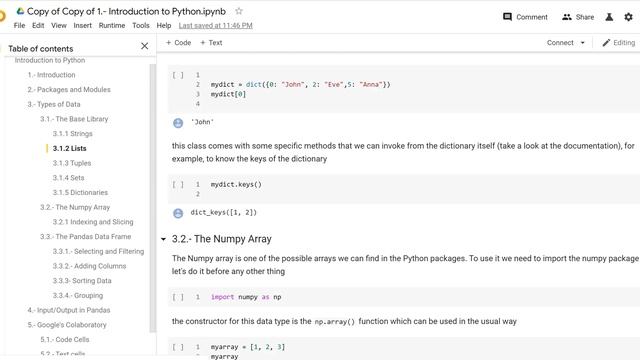Open the Help menu
This screenshot has width=640, height=360.
(164, 25)
